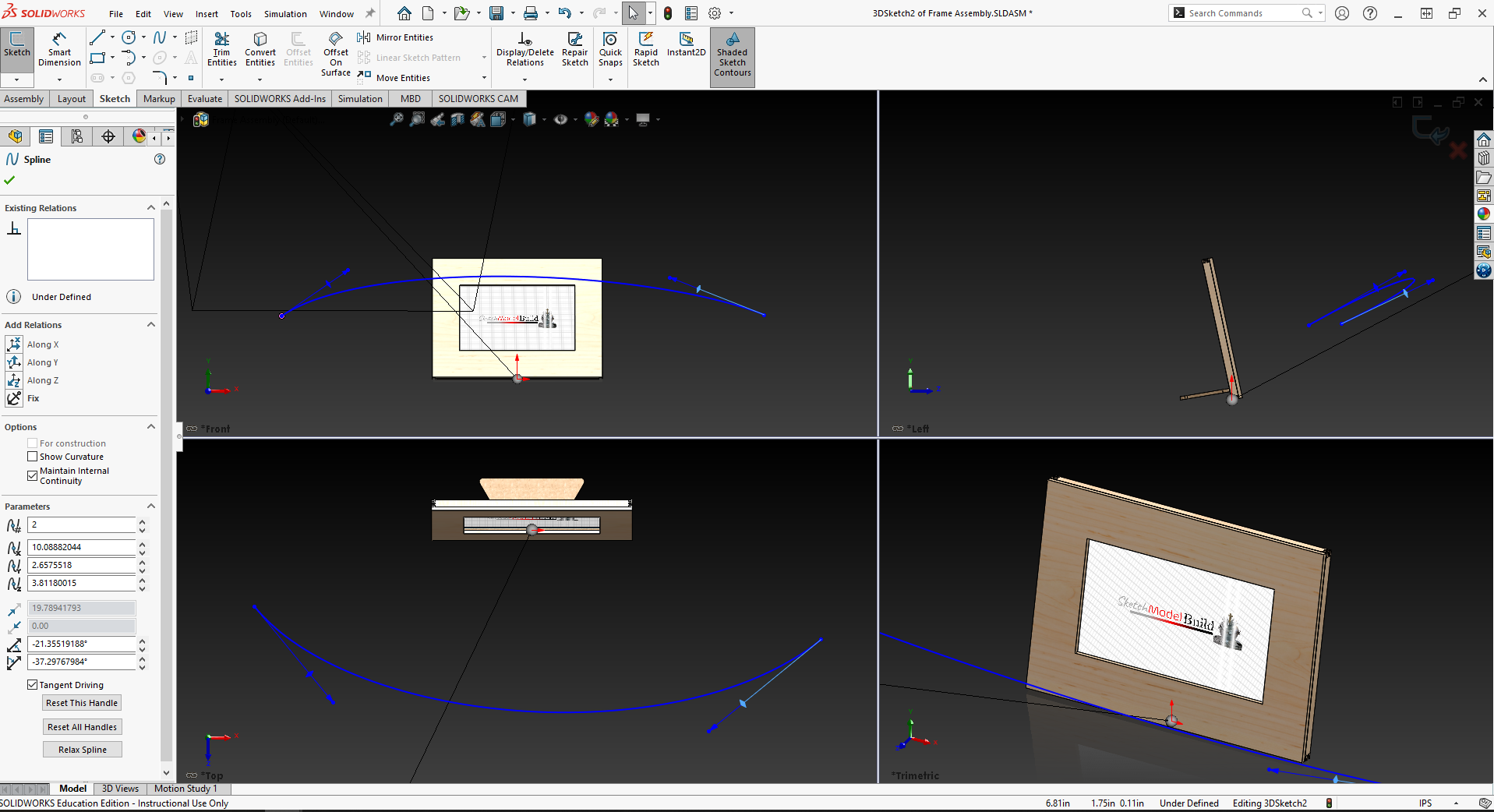
Task: Open Display/Delete Relations dropdown arrow
Action: 524,79
